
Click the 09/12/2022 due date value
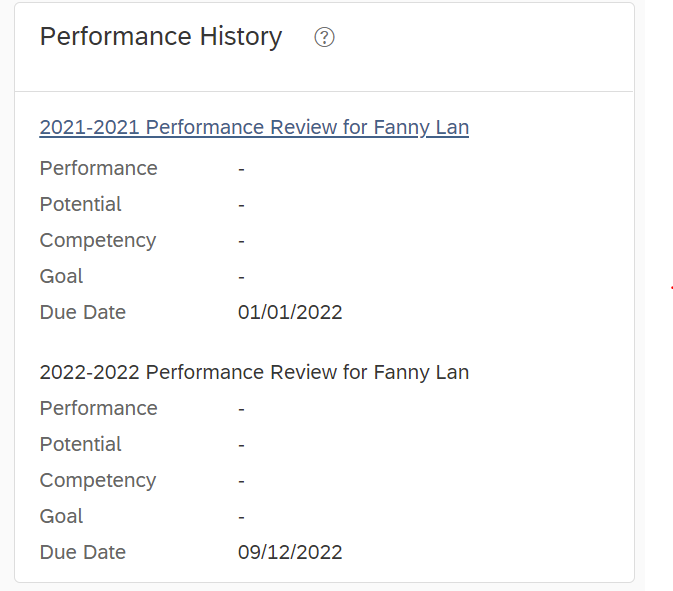point(290,552)
